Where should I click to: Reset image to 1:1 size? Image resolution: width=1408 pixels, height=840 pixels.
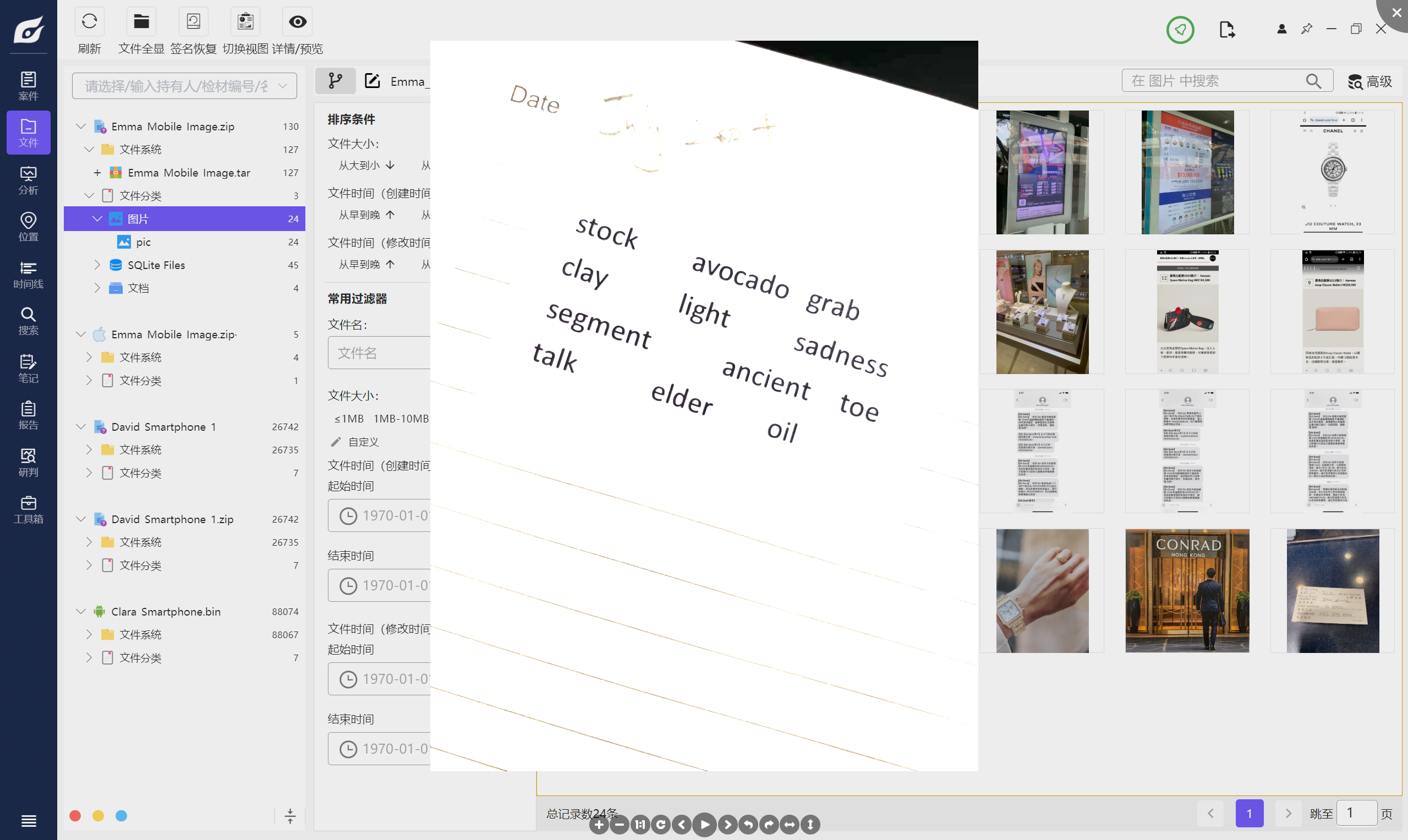640,825
